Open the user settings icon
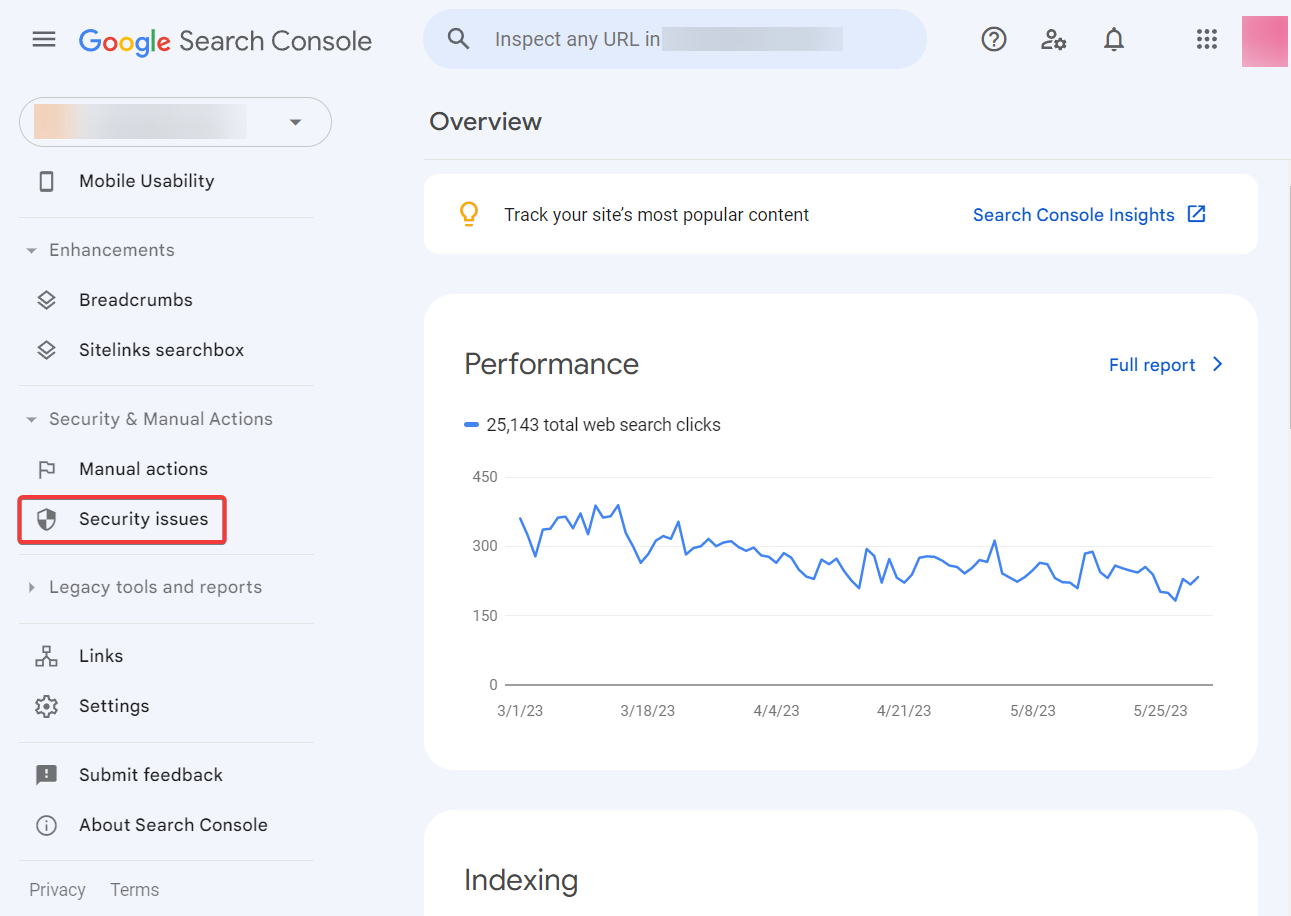1291x916 pixels. pyautogui.click(x=1053, y=40)
